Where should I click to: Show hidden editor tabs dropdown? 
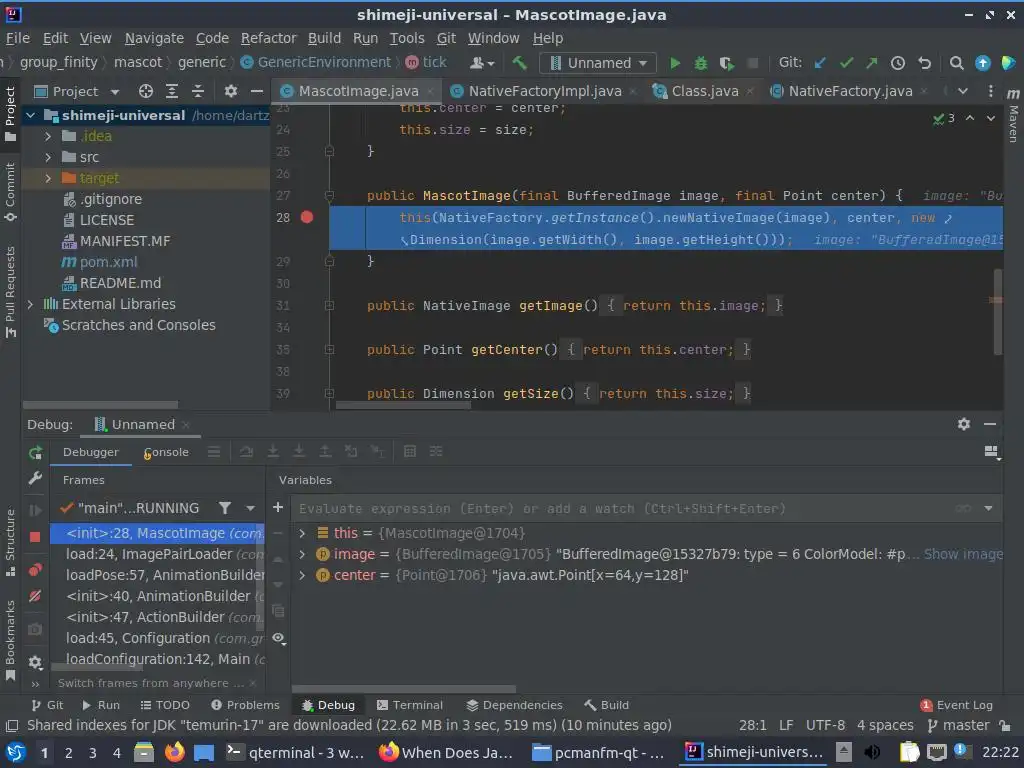point(963,91)
